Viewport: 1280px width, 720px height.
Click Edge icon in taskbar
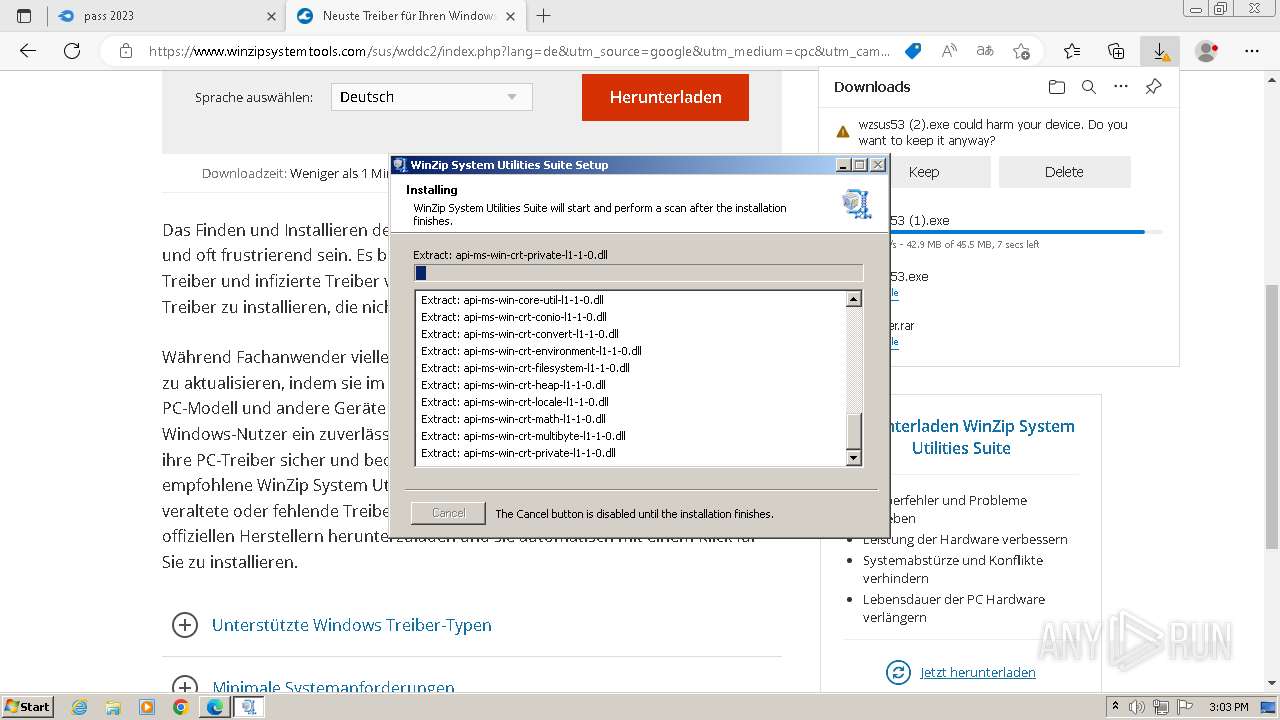pyautogui.click(x=214, y=707)
